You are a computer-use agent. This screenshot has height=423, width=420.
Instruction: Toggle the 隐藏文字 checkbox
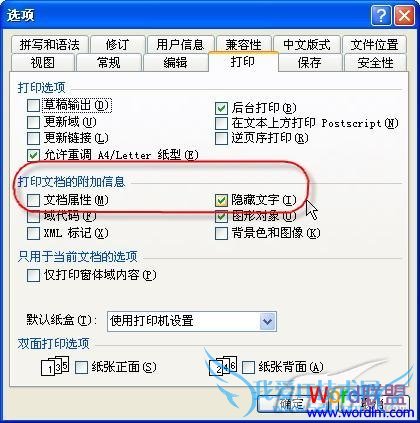(221, 200)
